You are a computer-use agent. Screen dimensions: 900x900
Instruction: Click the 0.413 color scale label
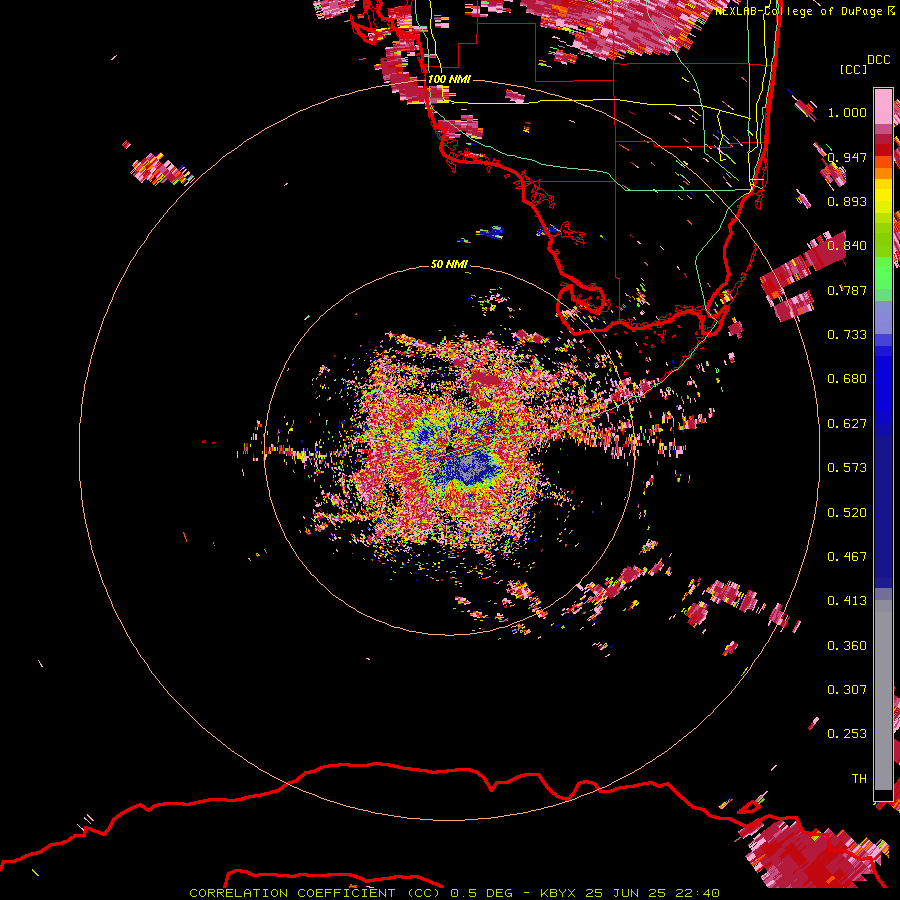[847, 600]
